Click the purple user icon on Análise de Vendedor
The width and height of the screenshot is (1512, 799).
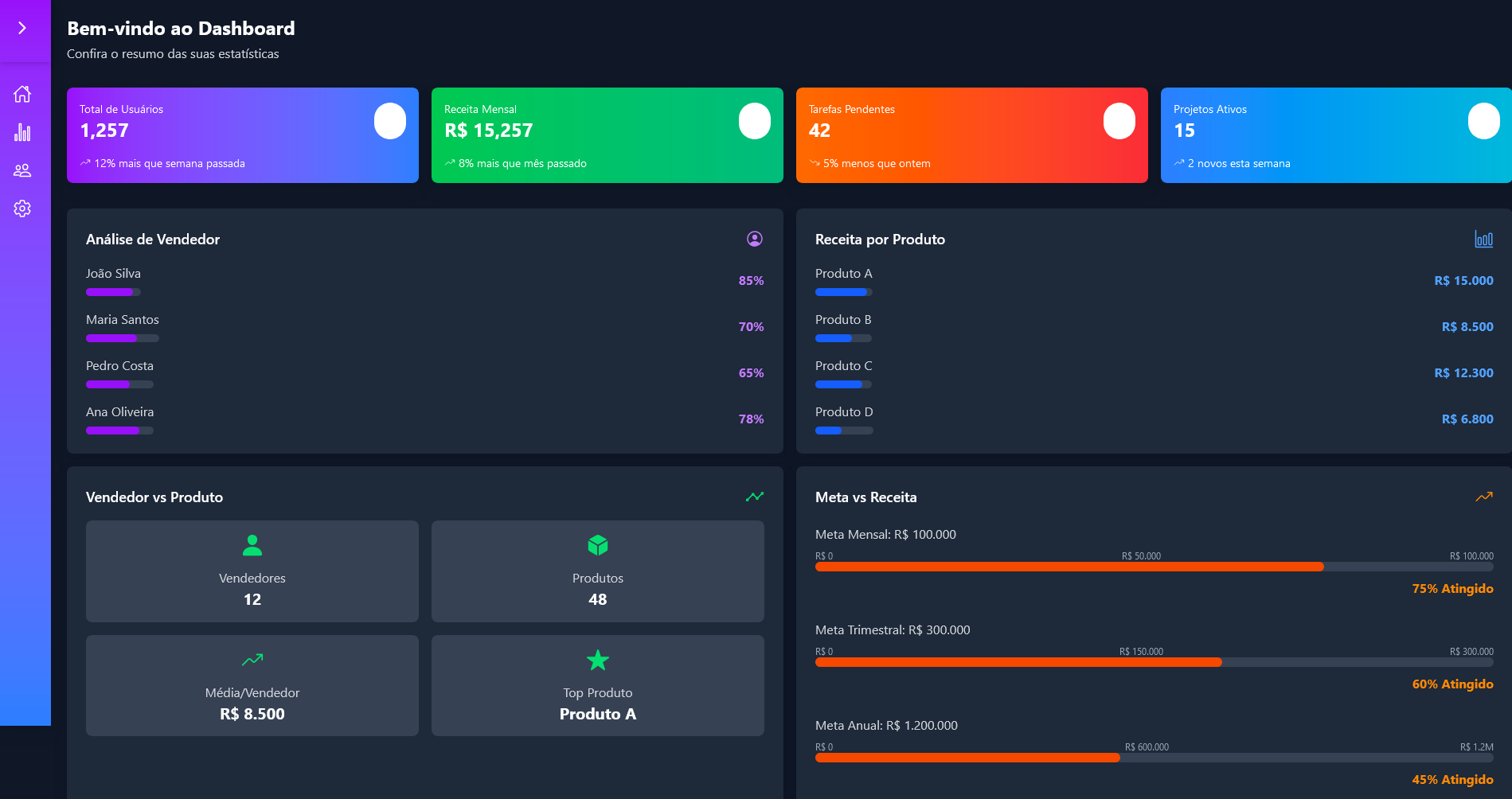click(753, 239)
